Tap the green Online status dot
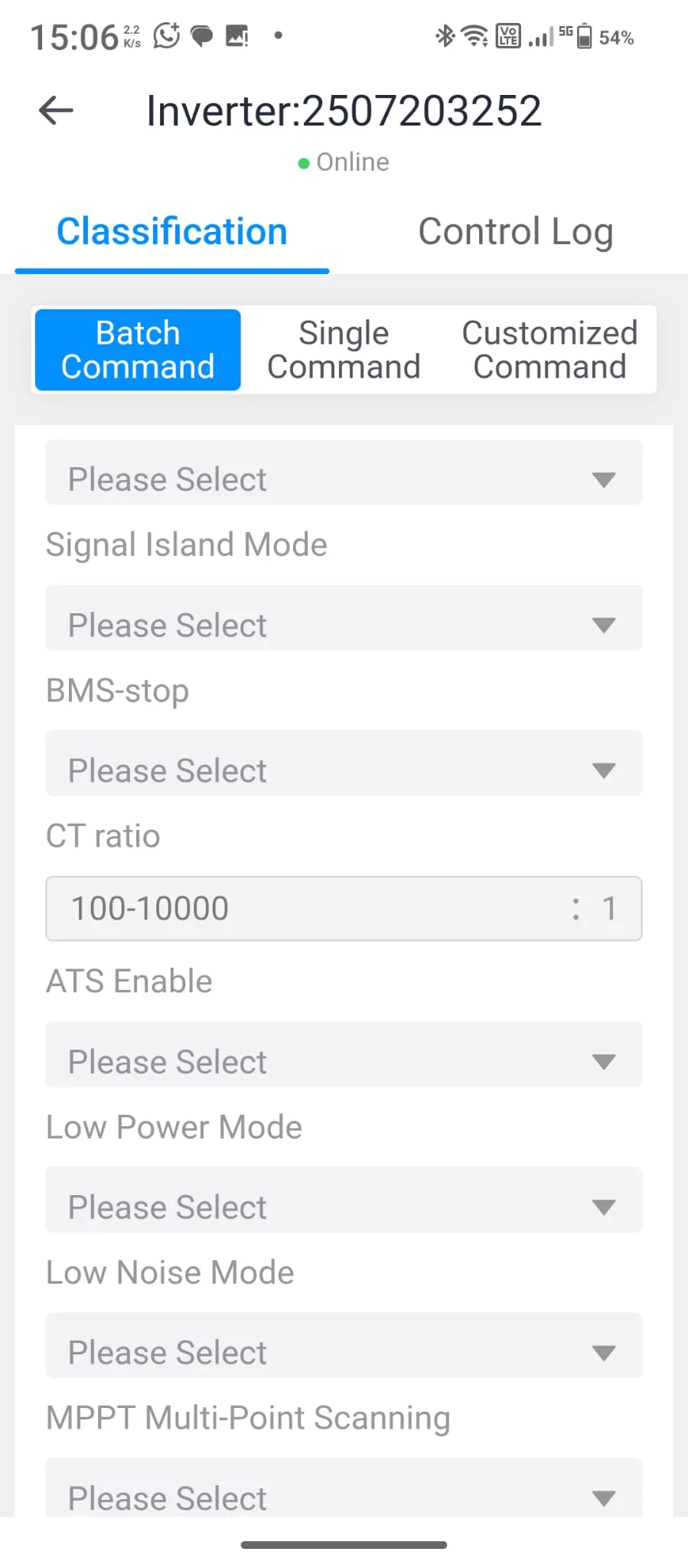Image resolution: width=688 pixels, height=1568 pixels. pos(304,163)
